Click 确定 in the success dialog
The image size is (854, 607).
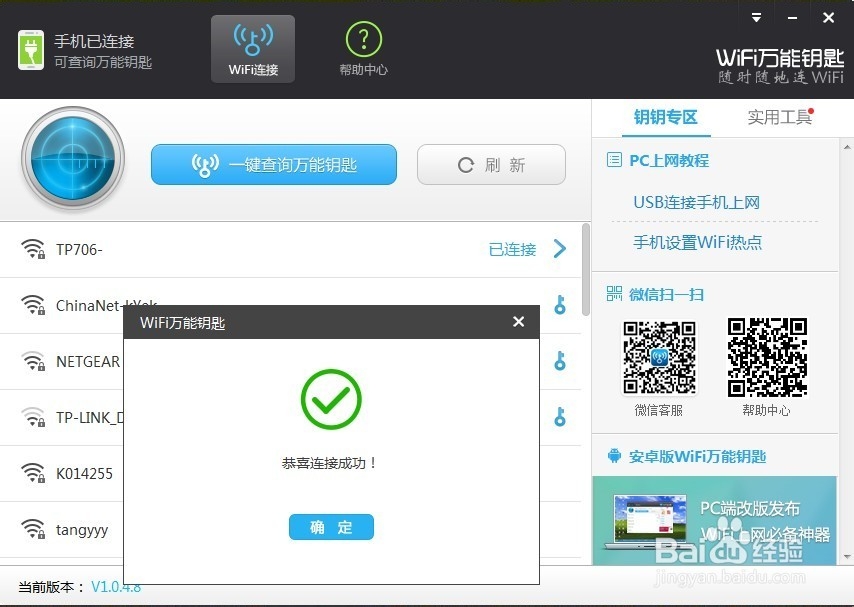click(331, 527)
